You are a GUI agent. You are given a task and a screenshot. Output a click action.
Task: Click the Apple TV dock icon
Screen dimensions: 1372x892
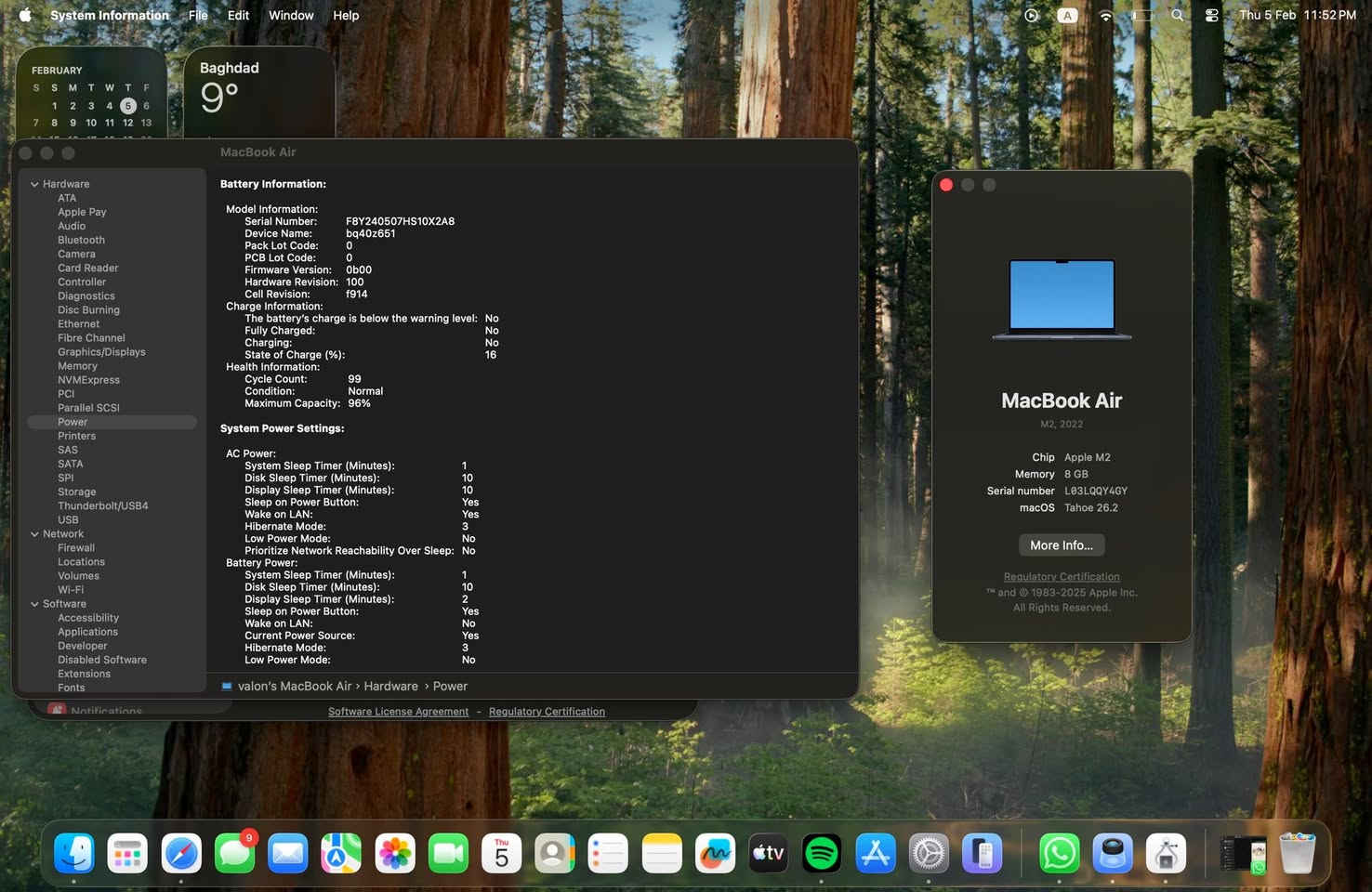click(x=768, y=853)
